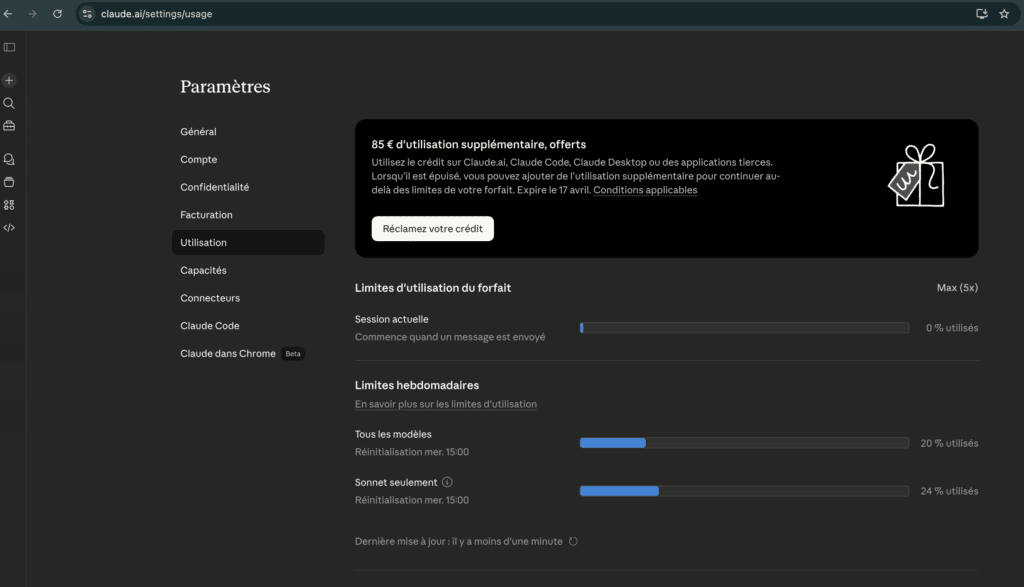The height and width of the screenshot is (587, 1024).
Task: Click the Tous les modèles usage bar
Action: (743, 442)
